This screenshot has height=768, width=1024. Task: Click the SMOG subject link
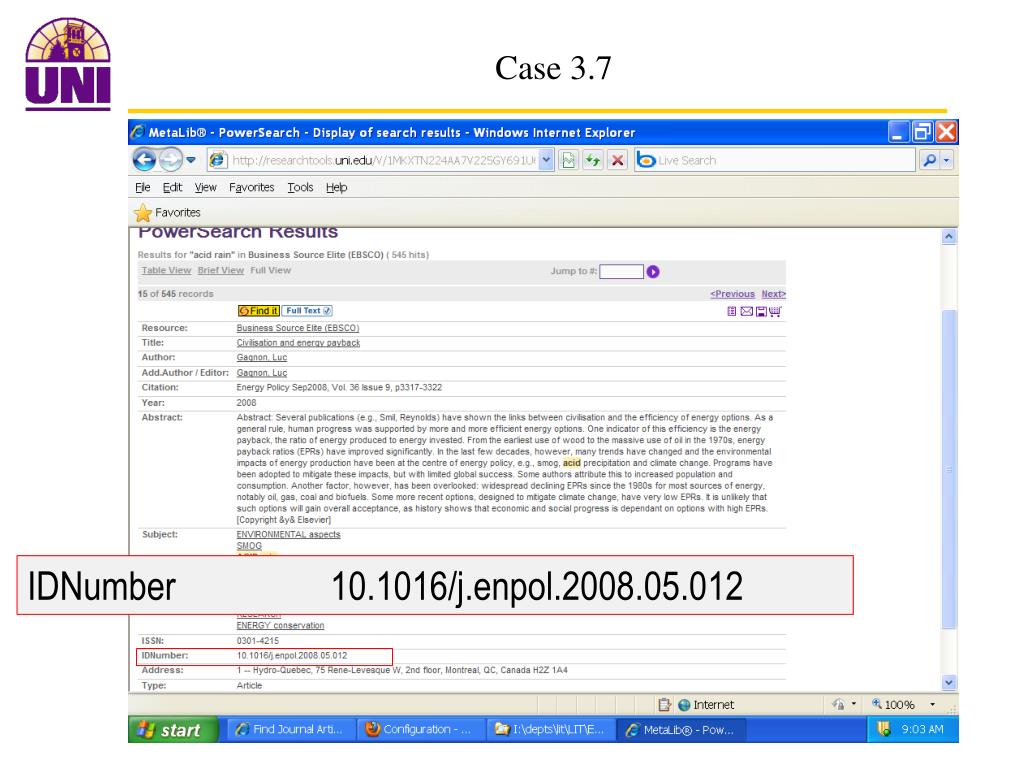[249, 546]
